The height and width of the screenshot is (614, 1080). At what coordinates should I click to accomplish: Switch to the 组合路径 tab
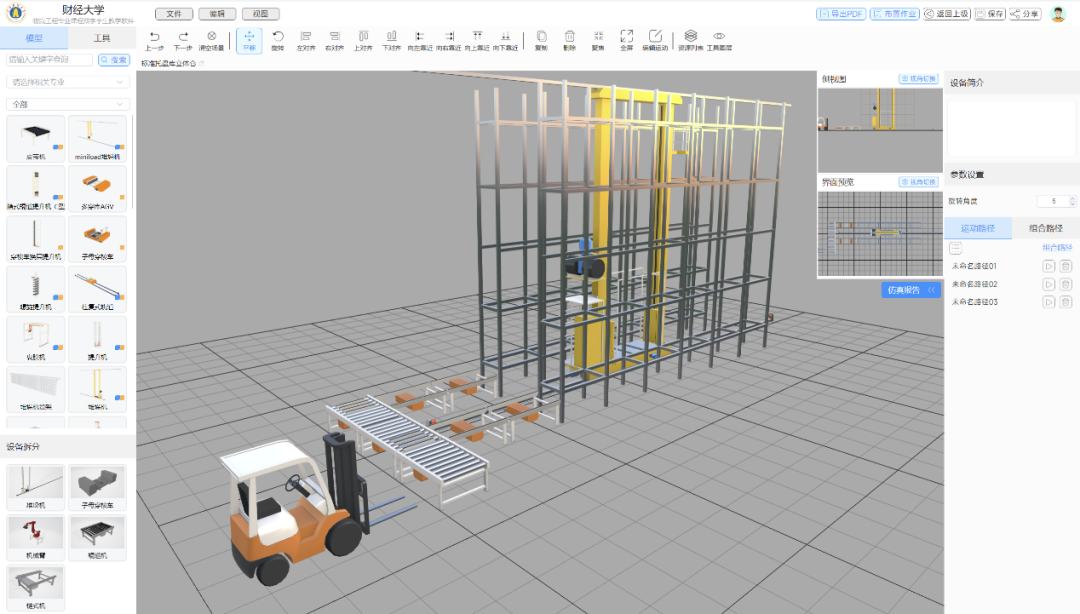1045,228
